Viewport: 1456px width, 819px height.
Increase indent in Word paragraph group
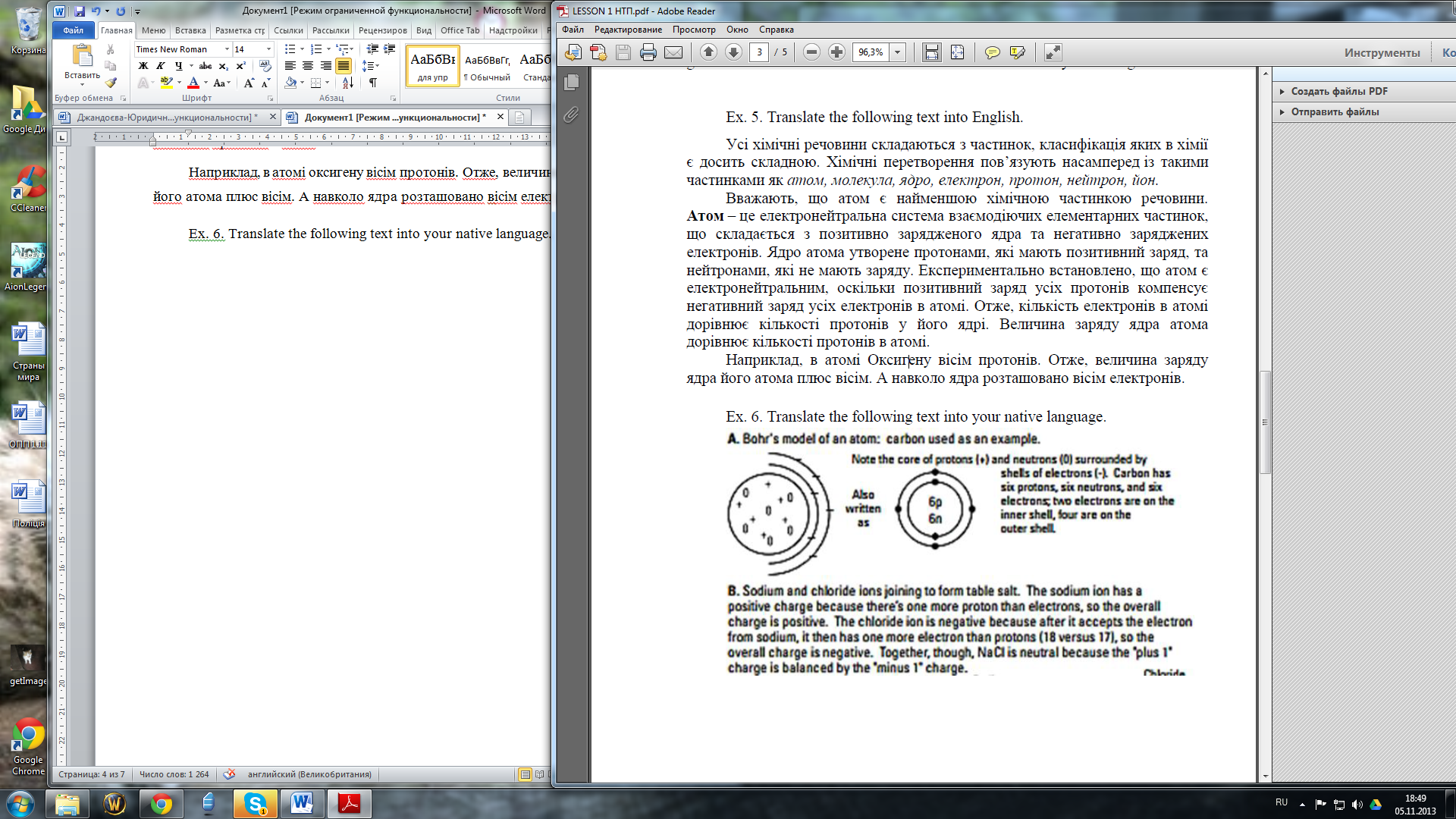tap(390, 49)
